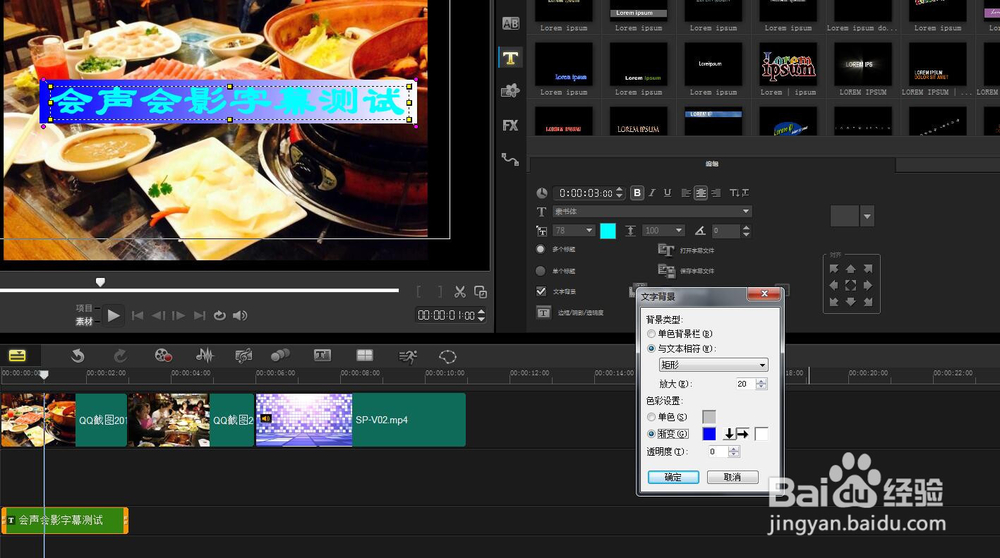Toggle Repeat playback
Screen dimensions: 1000x558
219,315
